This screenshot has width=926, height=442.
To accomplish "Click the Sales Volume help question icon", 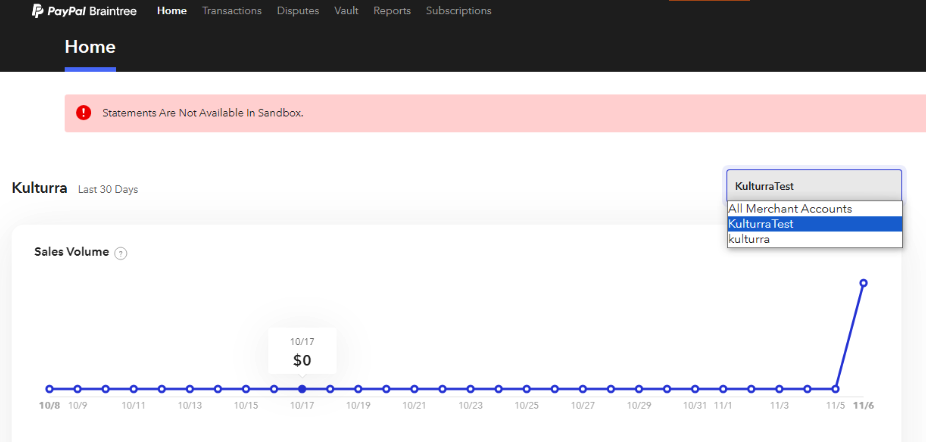I will [x=120, y=254].
